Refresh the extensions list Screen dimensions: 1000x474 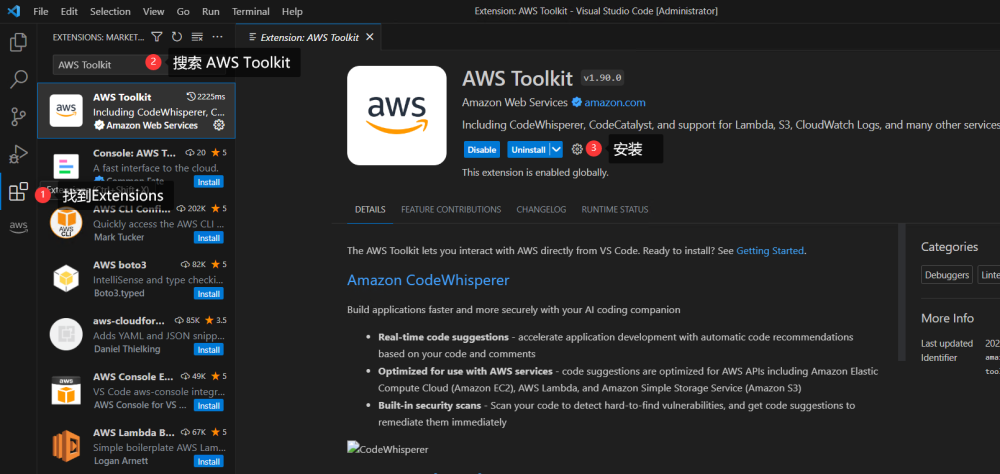click(x=177, y=37)
